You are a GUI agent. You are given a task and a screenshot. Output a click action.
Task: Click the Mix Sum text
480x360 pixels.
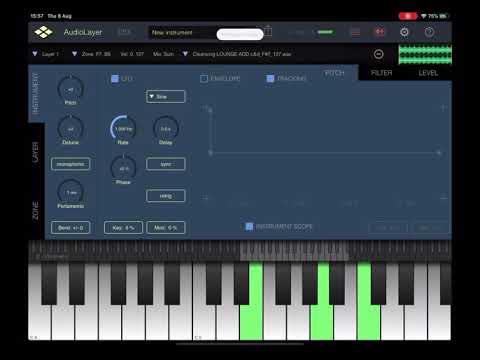163,54
